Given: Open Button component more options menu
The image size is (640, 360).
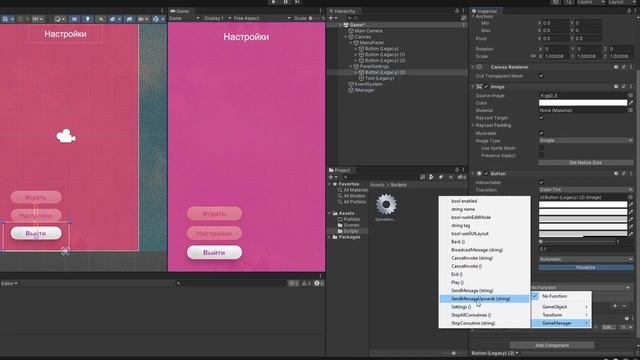Looking at the screenshot, I should coord(631,173).
